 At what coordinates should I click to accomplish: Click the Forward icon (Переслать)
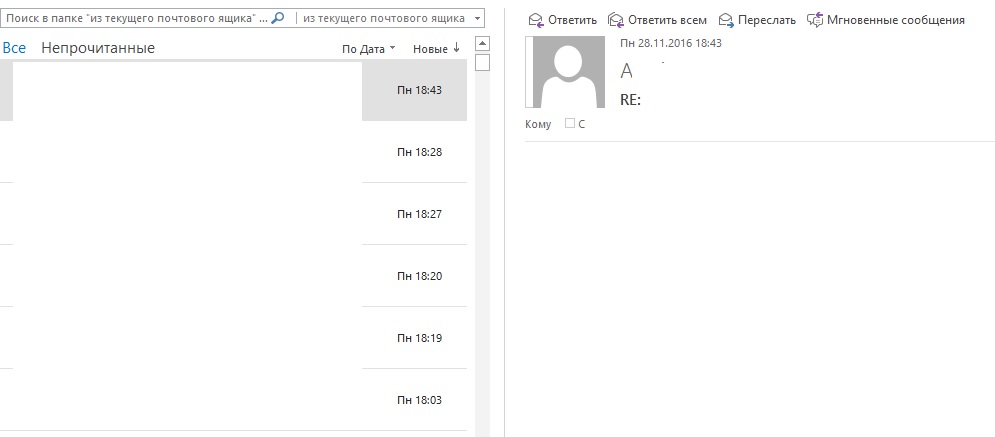tap(727, 20)
